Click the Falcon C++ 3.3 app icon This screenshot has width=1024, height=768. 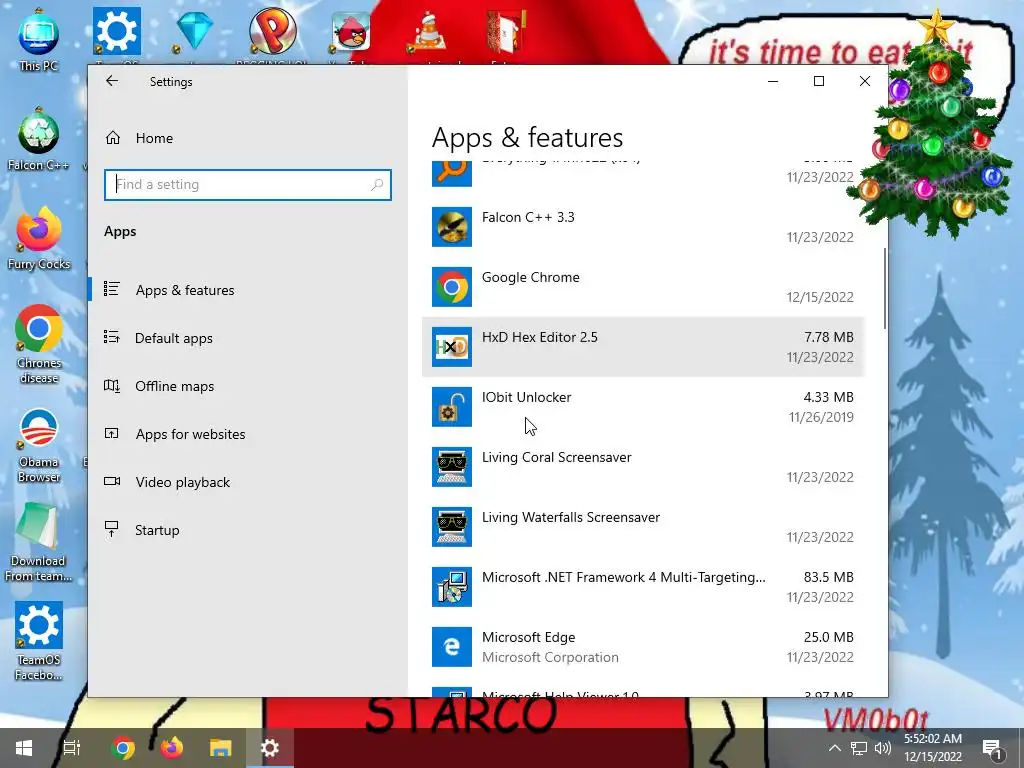(451, 227)
